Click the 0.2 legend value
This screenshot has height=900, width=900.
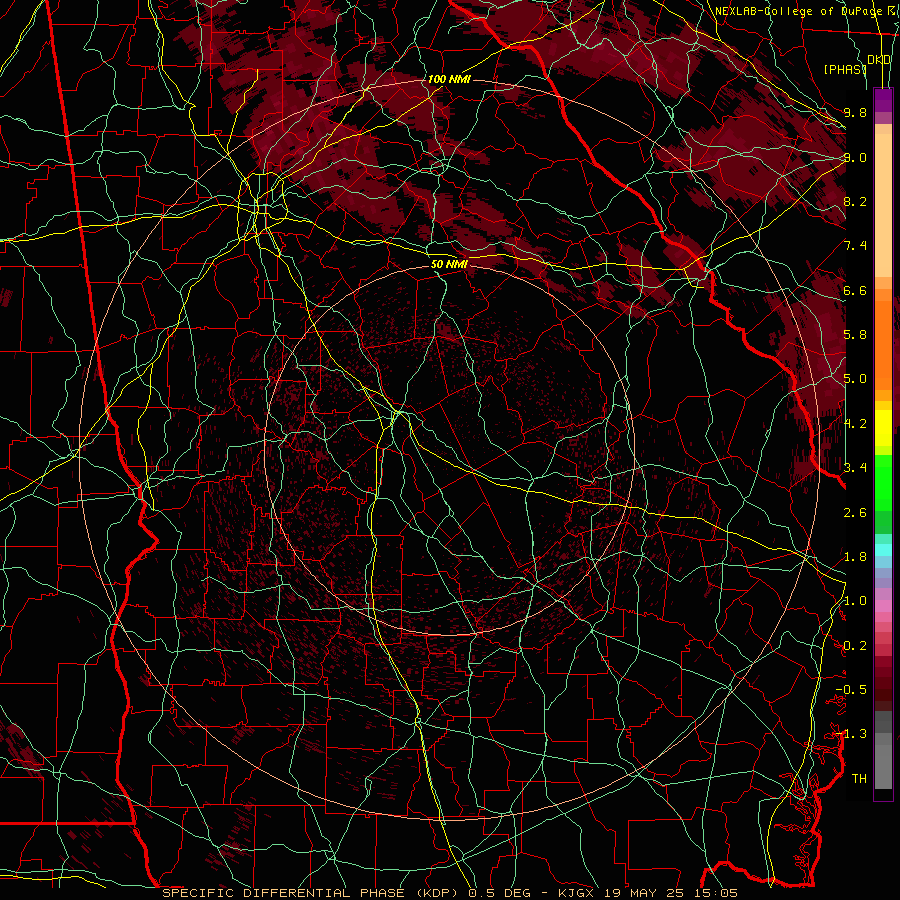click(x=855, y=646)
